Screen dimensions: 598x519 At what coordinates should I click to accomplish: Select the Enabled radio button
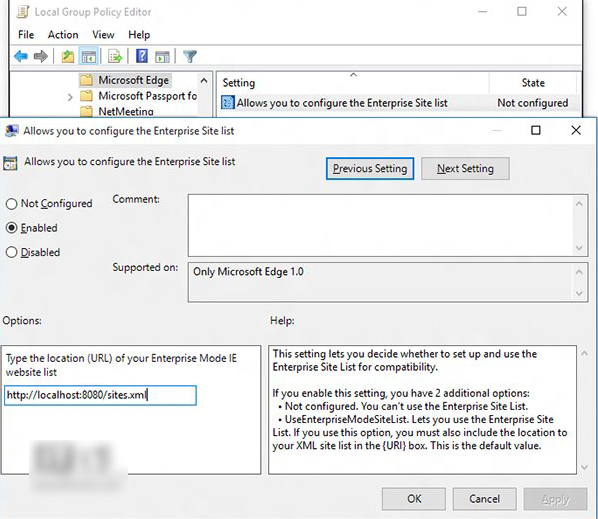11,228
